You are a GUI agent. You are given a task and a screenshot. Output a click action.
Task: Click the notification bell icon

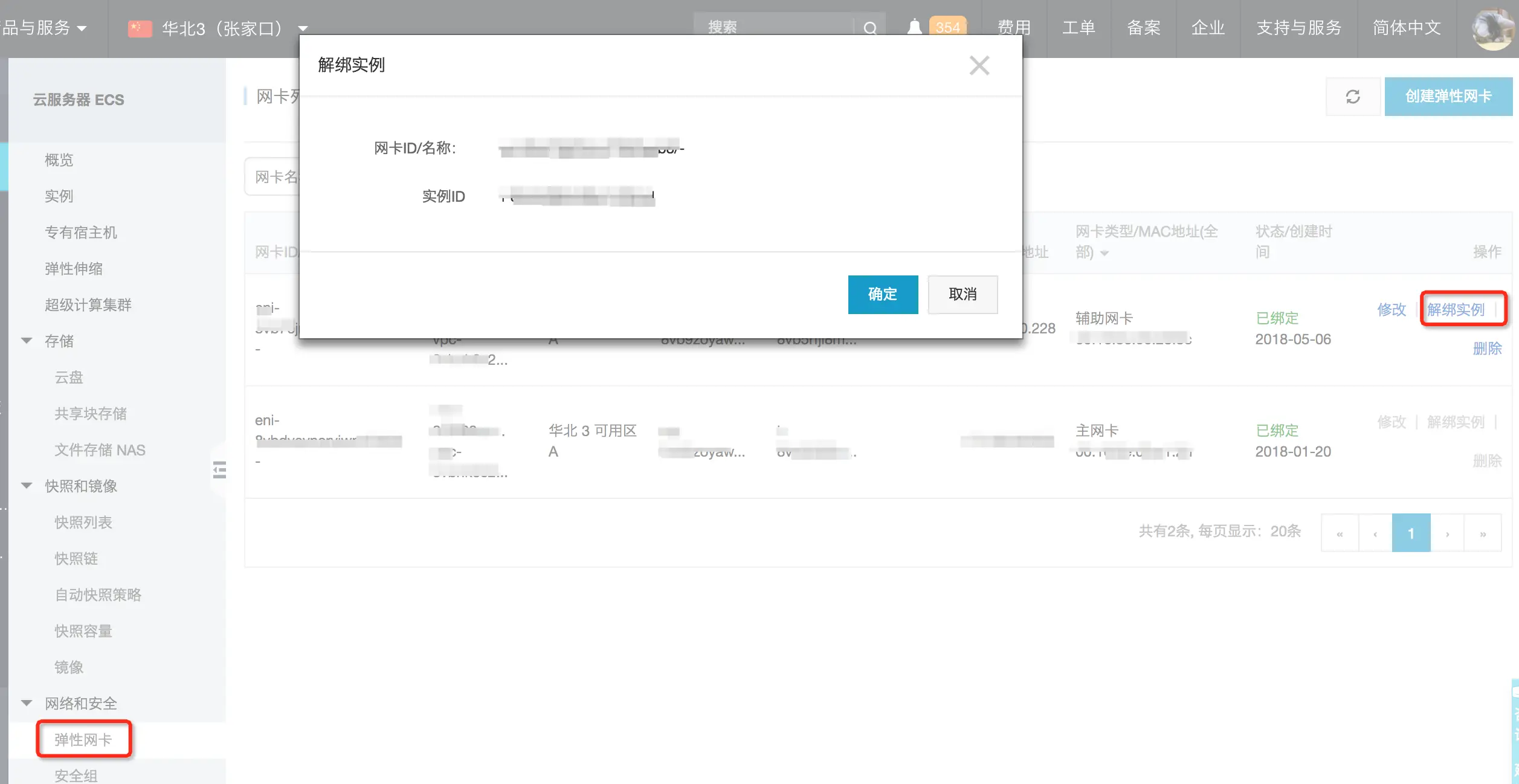(914, 27)
